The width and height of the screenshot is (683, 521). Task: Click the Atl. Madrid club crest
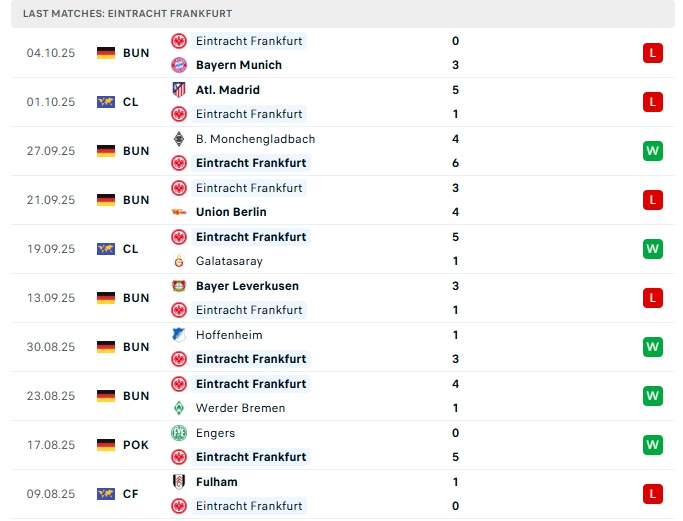[179, 90]
